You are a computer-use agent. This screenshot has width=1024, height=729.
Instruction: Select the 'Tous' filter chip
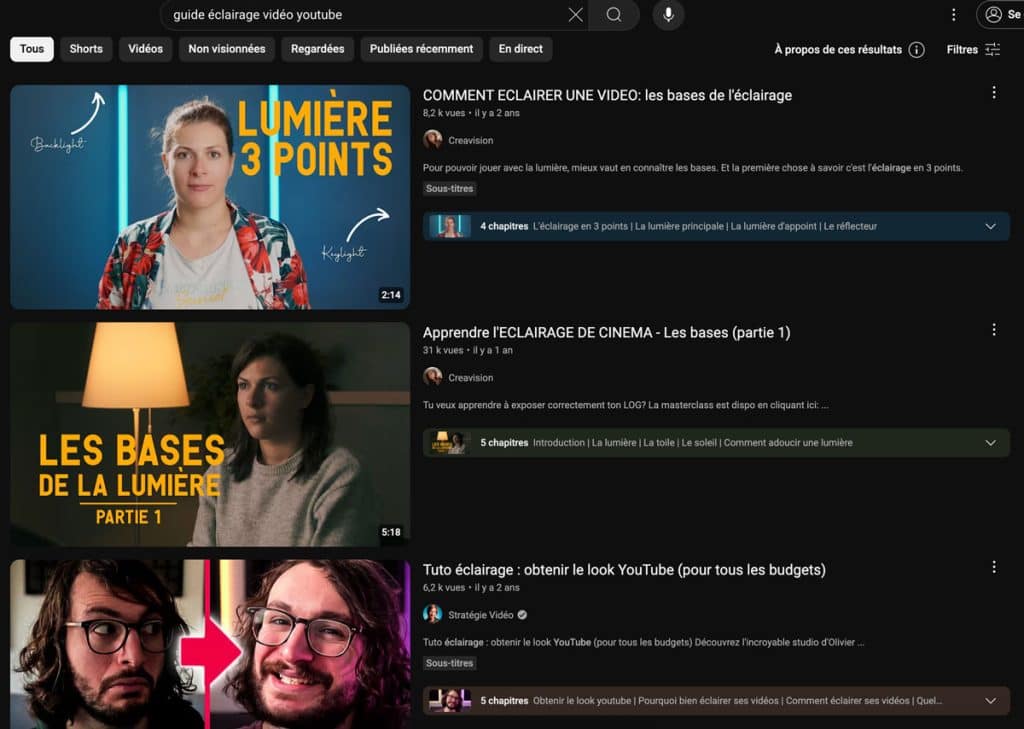pos(32,49)
